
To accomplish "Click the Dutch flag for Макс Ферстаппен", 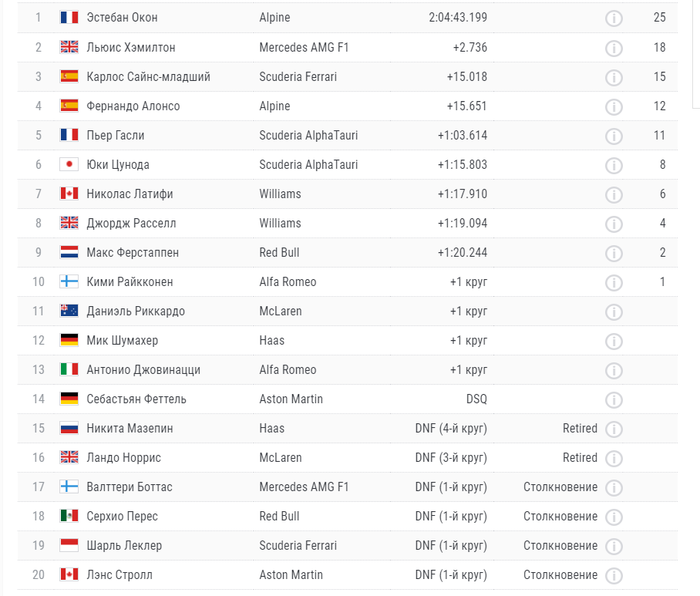I will [x=69, y=253].
